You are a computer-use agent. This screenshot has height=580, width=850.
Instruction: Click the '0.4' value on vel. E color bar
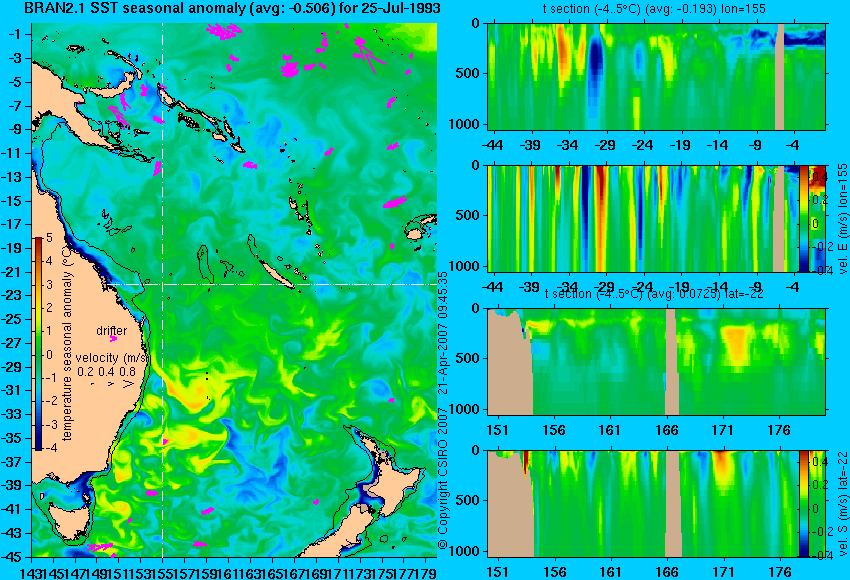click(819, 177)
